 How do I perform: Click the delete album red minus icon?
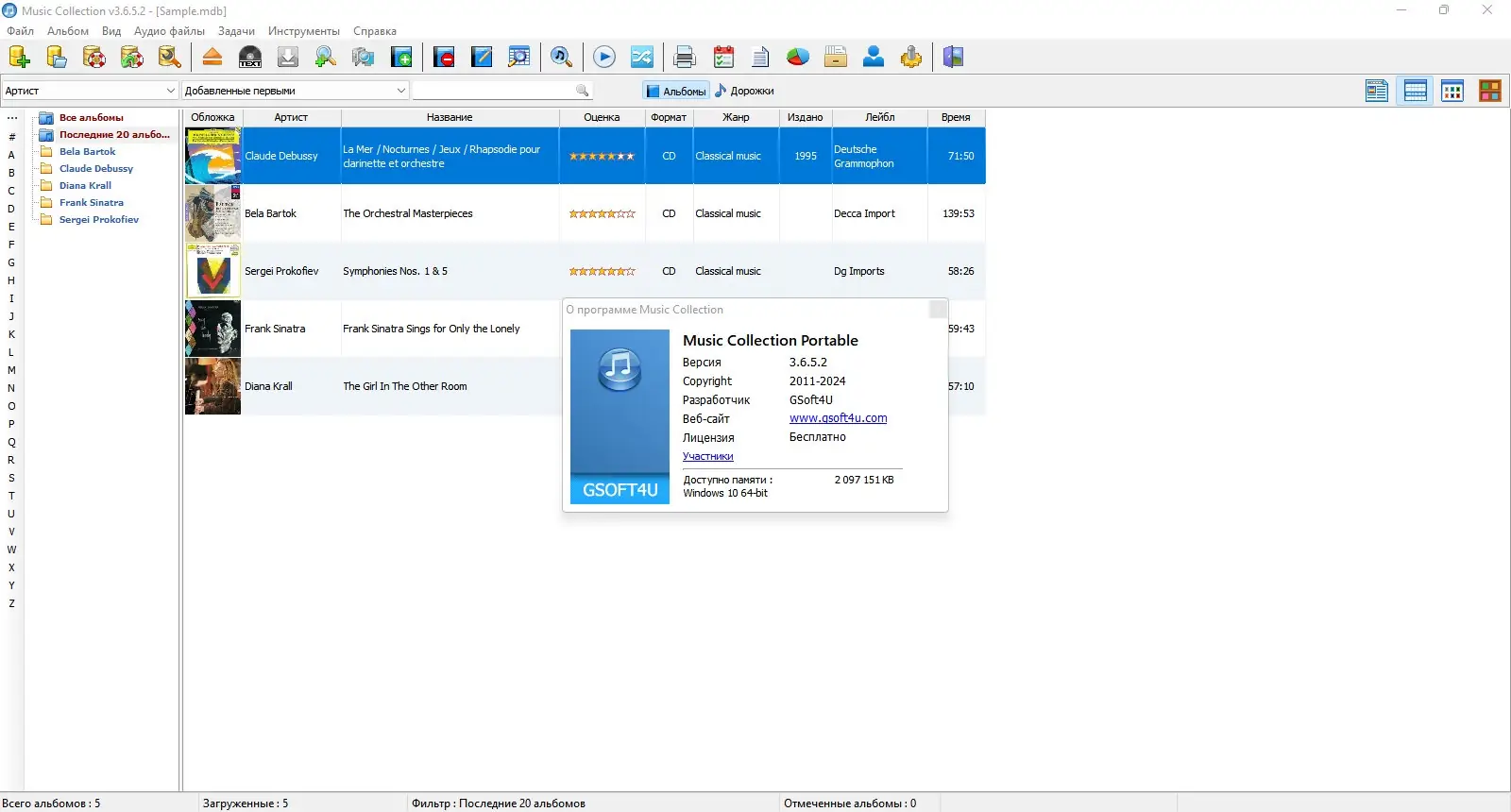click(x=444, y=57)
